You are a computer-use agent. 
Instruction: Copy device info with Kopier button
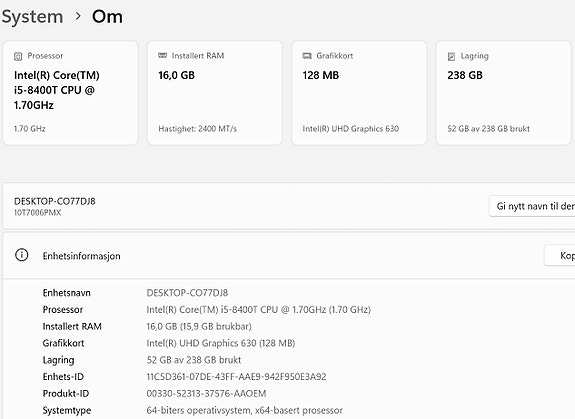[x=560, y=256]
